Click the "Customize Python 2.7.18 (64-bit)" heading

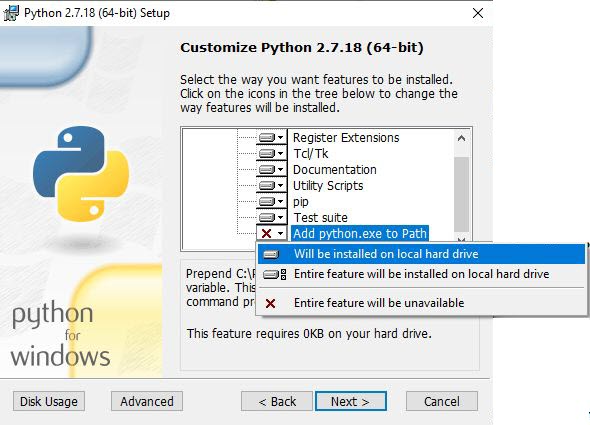click(x=302, y=48)
